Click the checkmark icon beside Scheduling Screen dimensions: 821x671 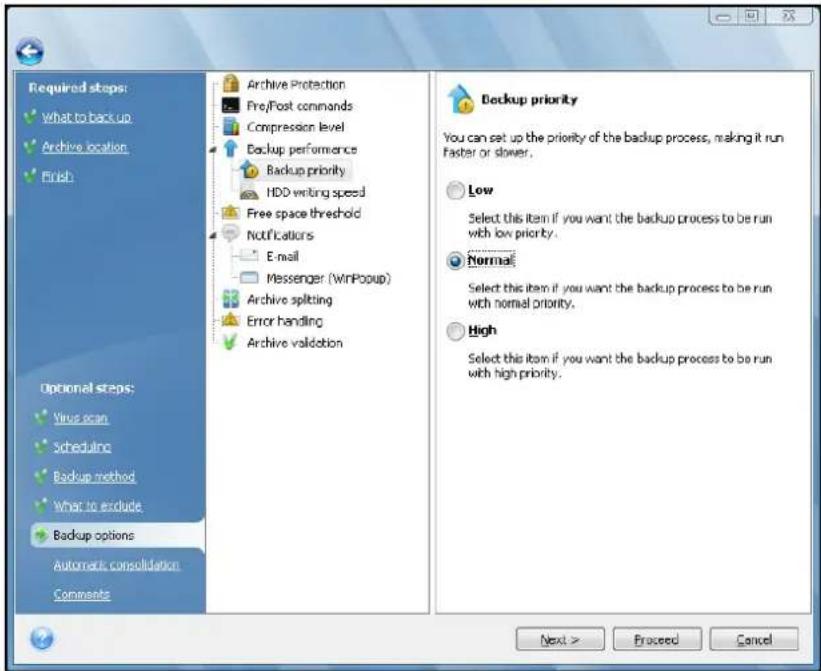(x=41, y=446)
